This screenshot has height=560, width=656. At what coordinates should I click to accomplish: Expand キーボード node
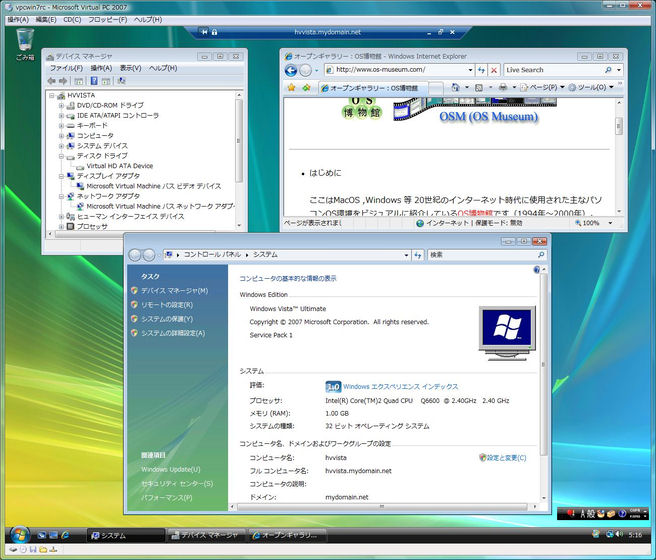click(62, 125)
